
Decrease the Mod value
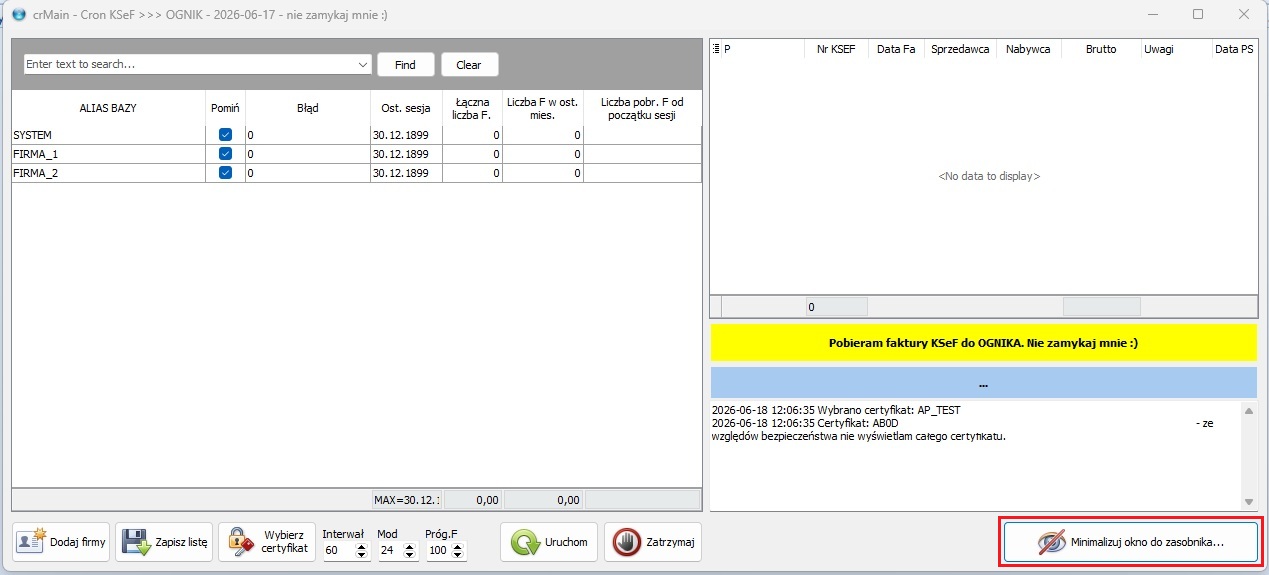409,555
